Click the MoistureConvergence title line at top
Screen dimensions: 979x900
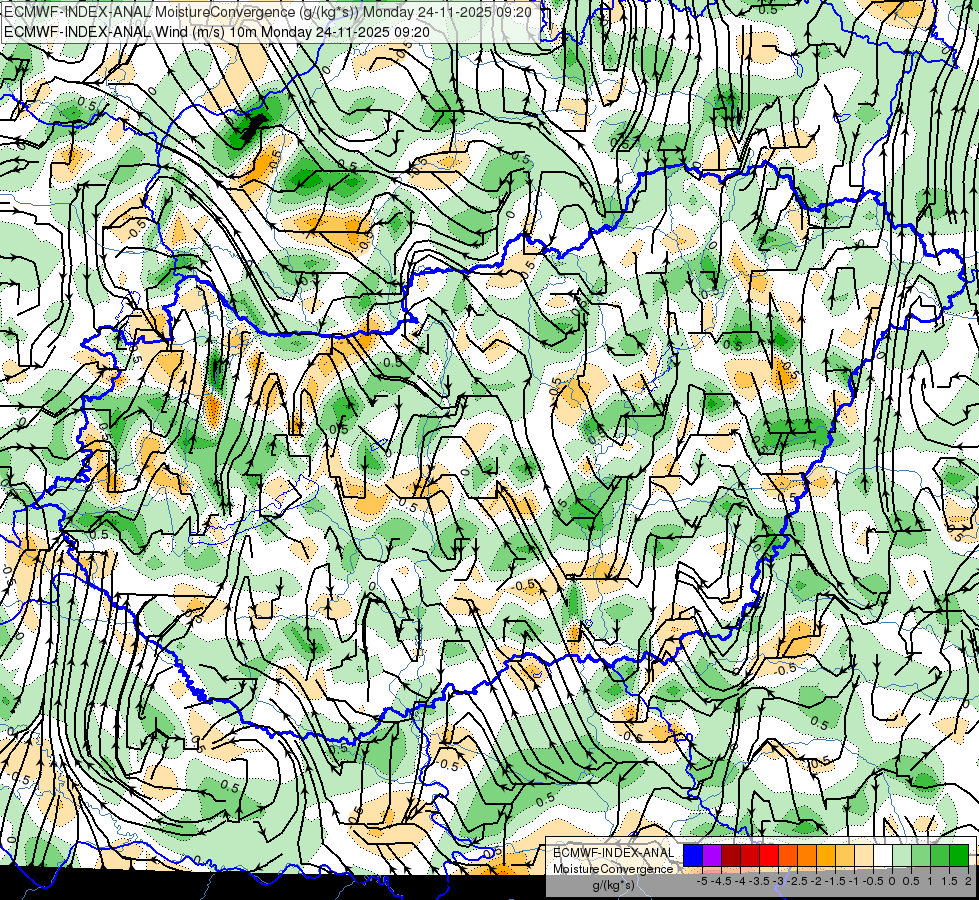point(268,12)
